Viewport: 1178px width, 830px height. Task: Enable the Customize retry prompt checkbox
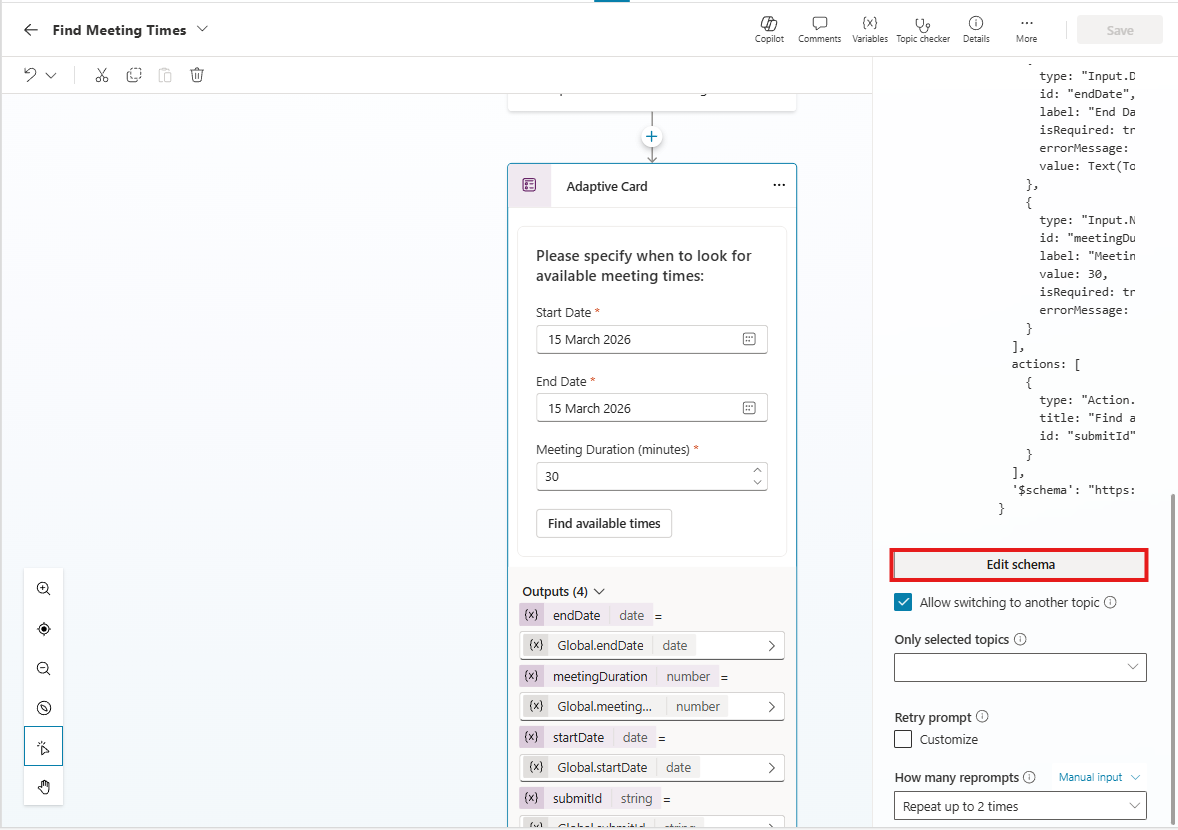coord(903,739)
